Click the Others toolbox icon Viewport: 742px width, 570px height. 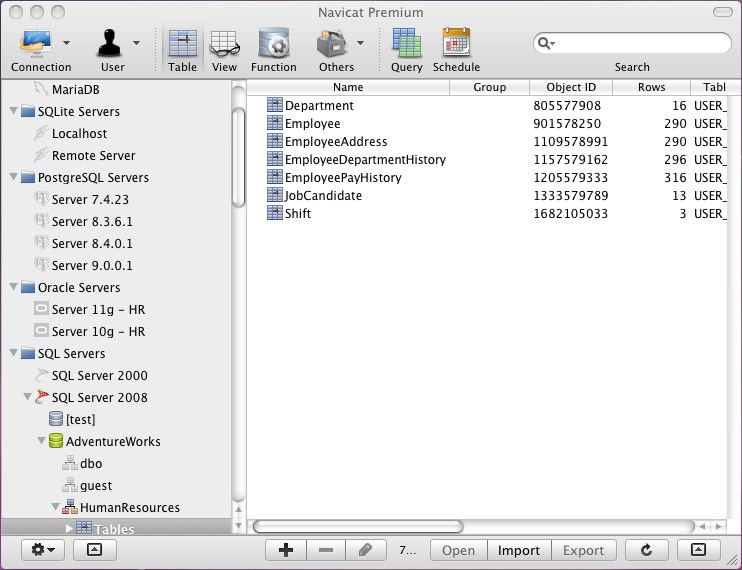[x=332, y=44]
